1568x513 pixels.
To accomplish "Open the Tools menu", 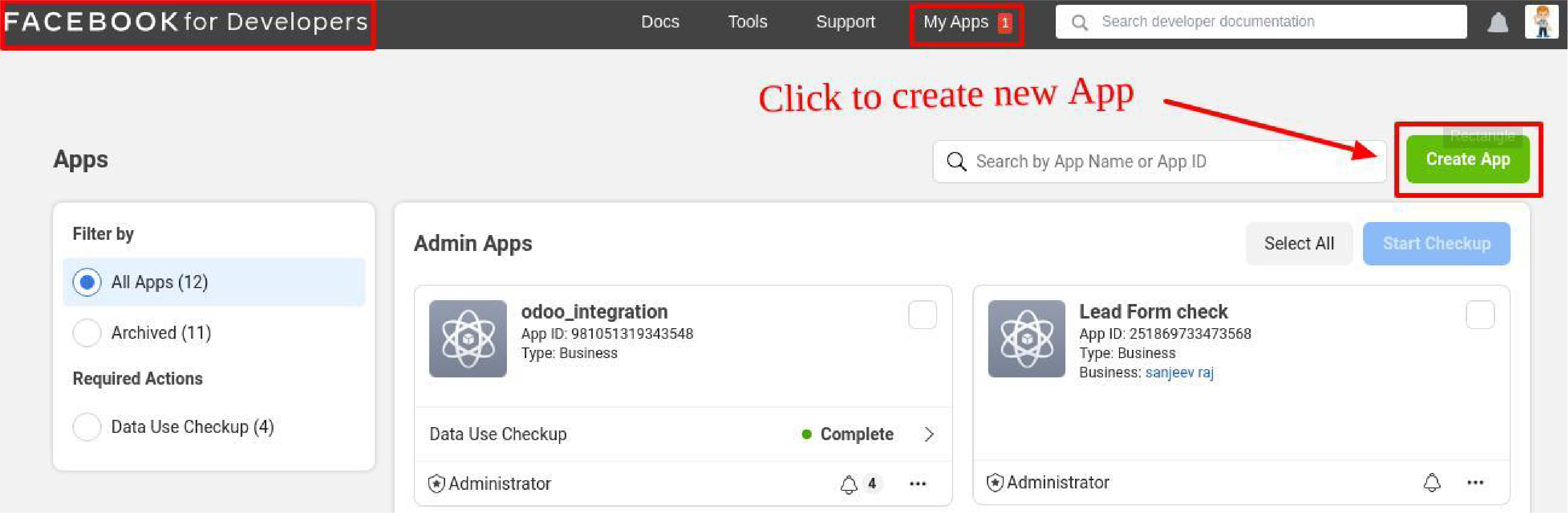I will coord(748,22).
